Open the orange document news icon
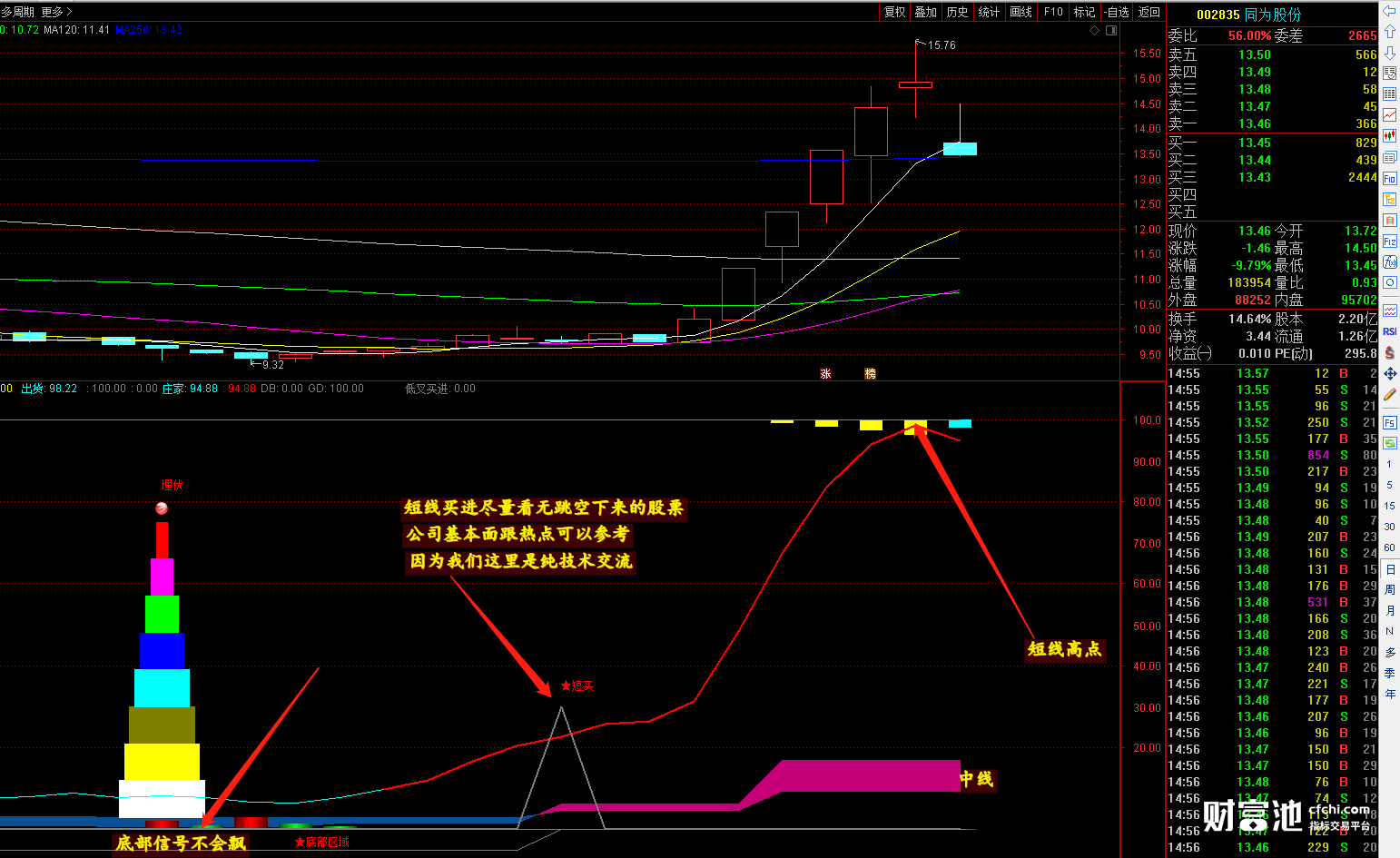This screenshot has width=1400, height=858. [x=1389, y=220]
